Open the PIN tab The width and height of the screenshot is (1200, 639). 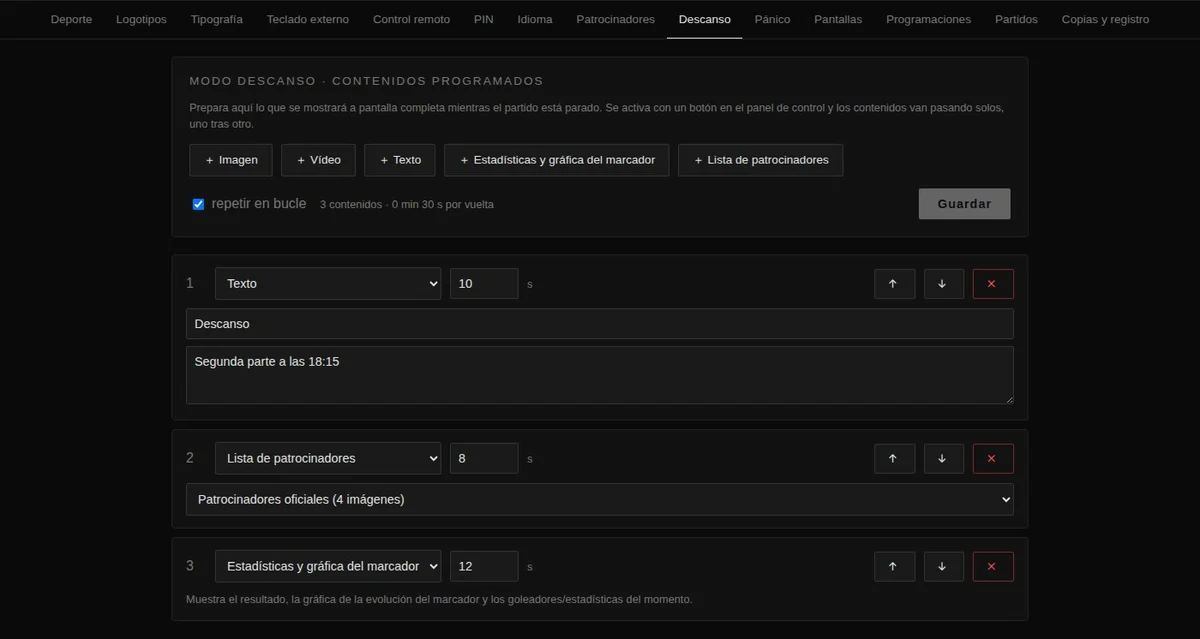tap(484, 19)
